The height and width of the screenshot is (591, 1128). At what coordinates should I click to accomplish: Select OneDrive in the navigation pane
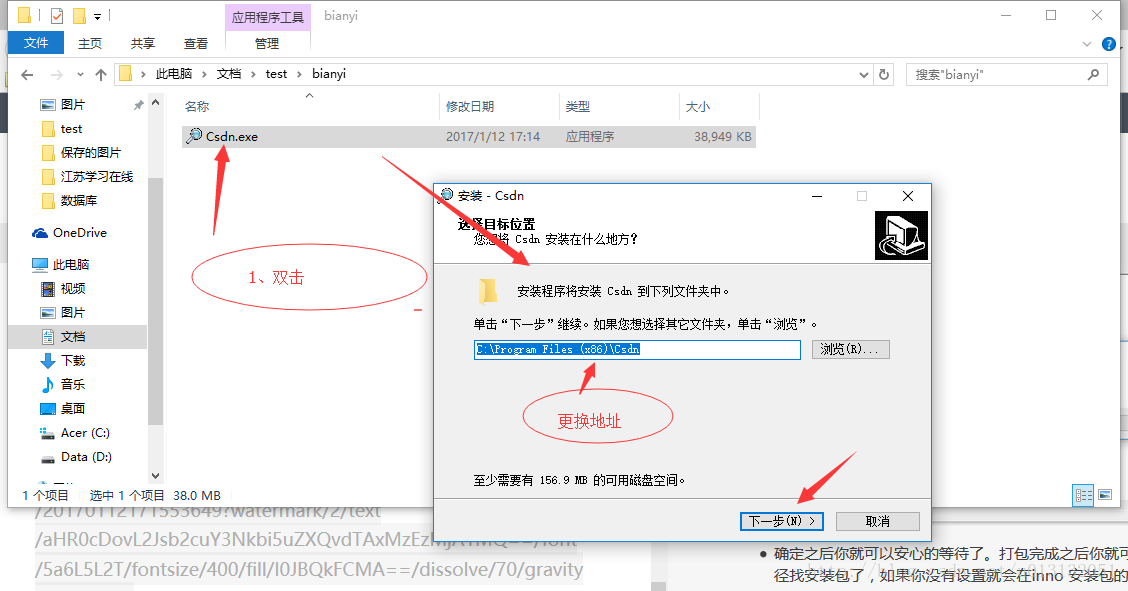click(79, 233)
